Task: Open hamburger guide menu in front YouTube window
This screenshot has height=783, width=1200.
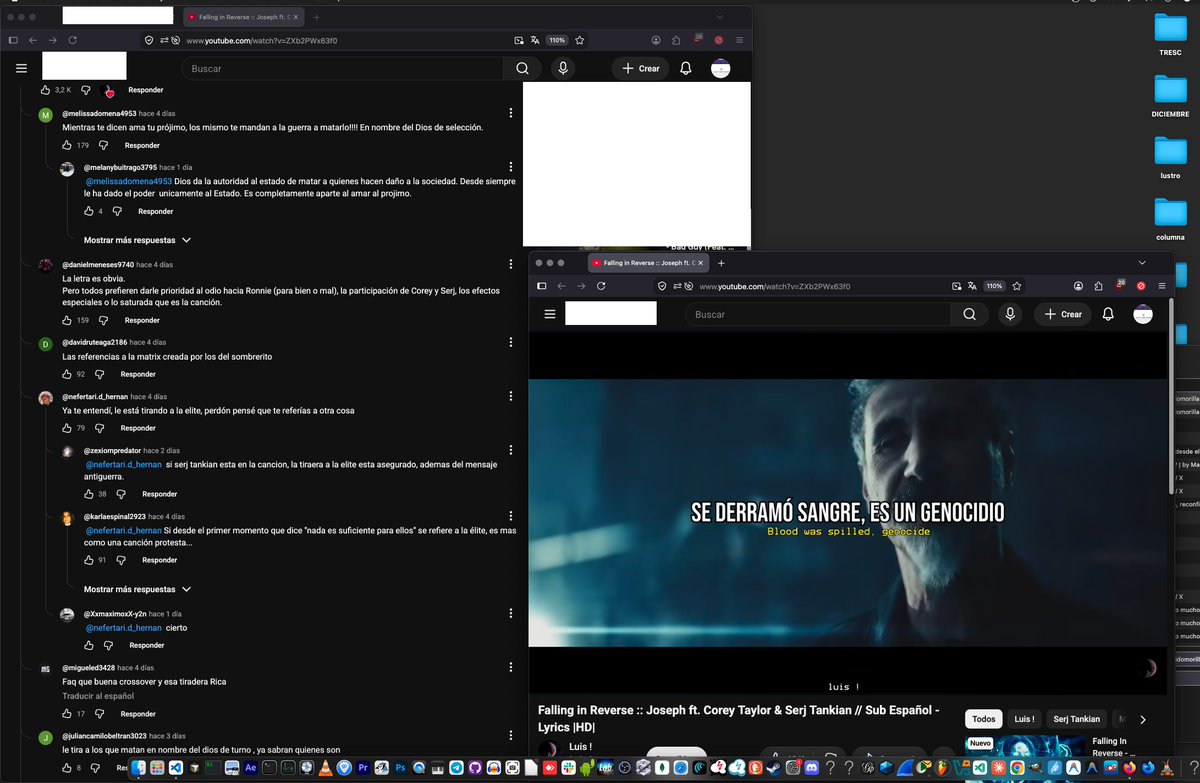Action: tap(549, 314)
